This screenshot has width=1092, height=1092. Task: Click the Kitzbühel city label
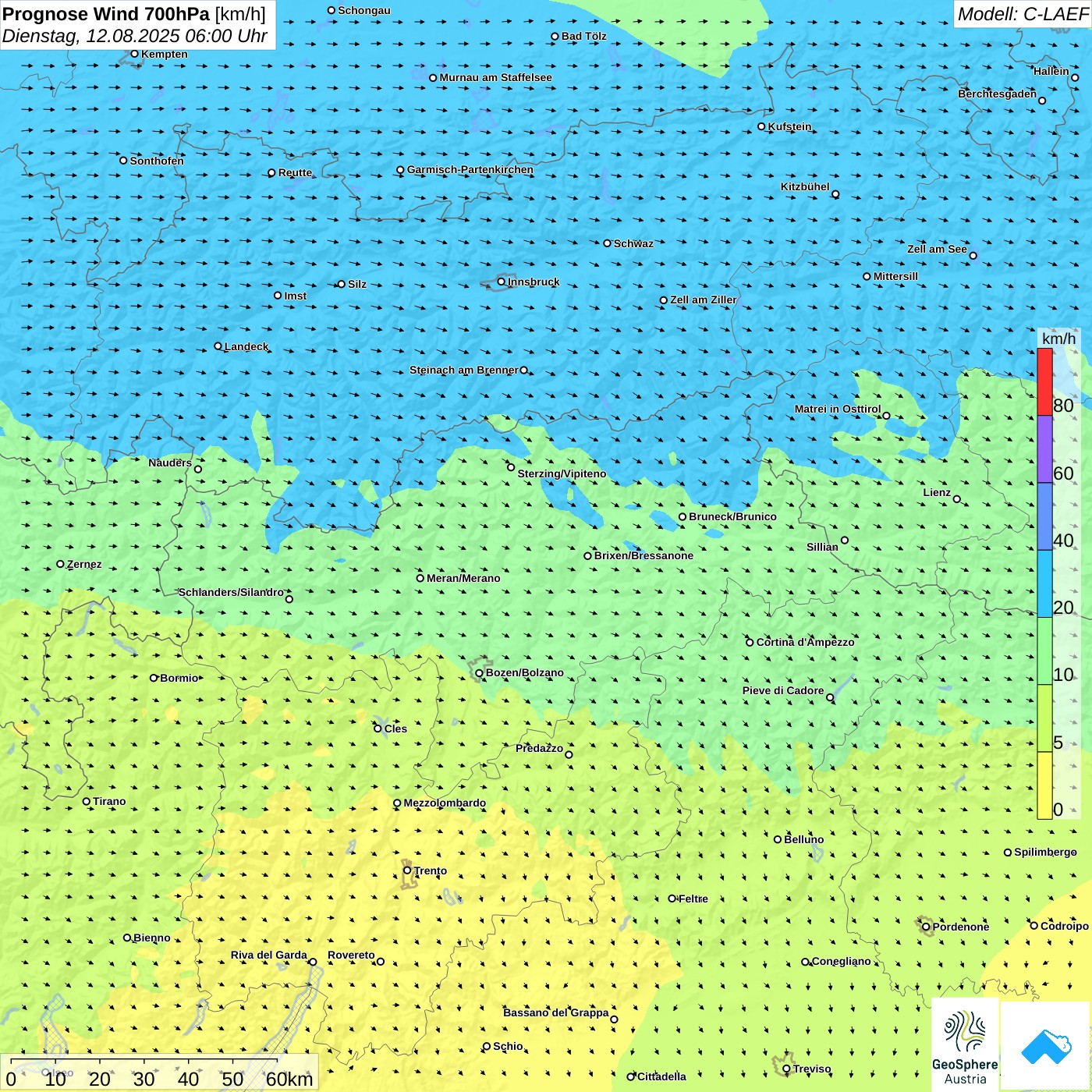point(805,186)
